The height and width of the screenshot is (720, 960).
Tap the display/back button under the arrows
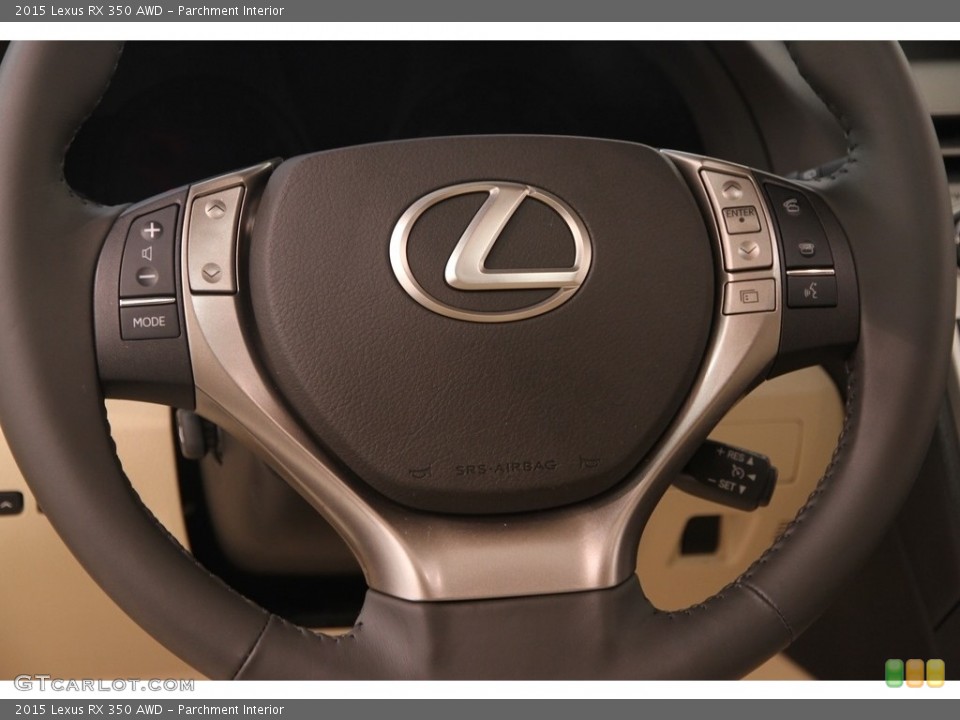coord(749,296)
